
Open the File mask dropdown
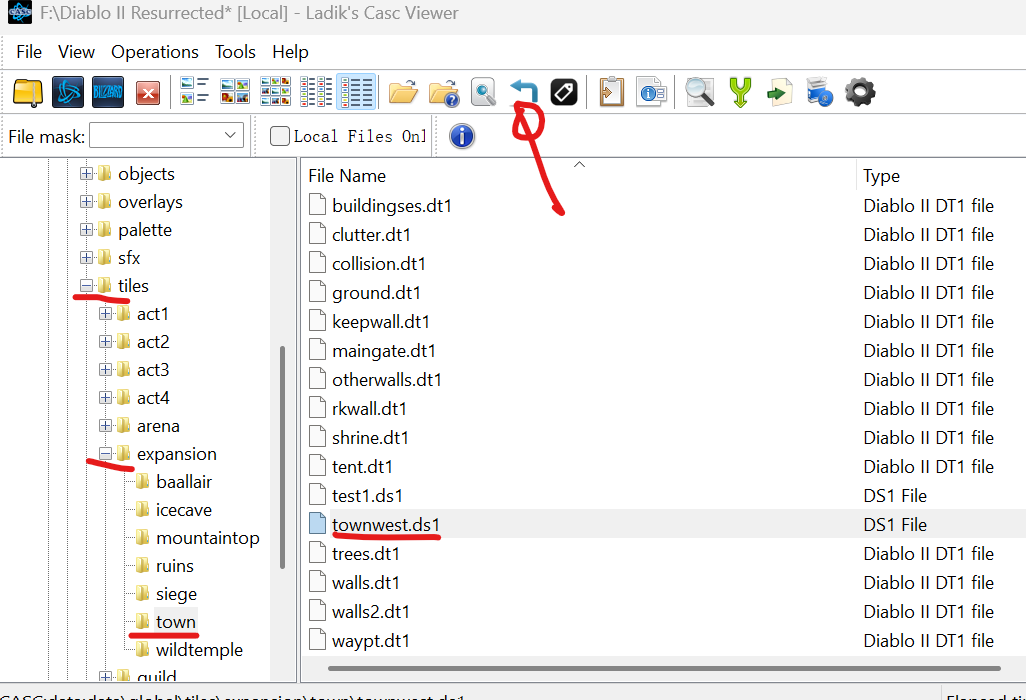pyautogui.click(x=230, y=135)
